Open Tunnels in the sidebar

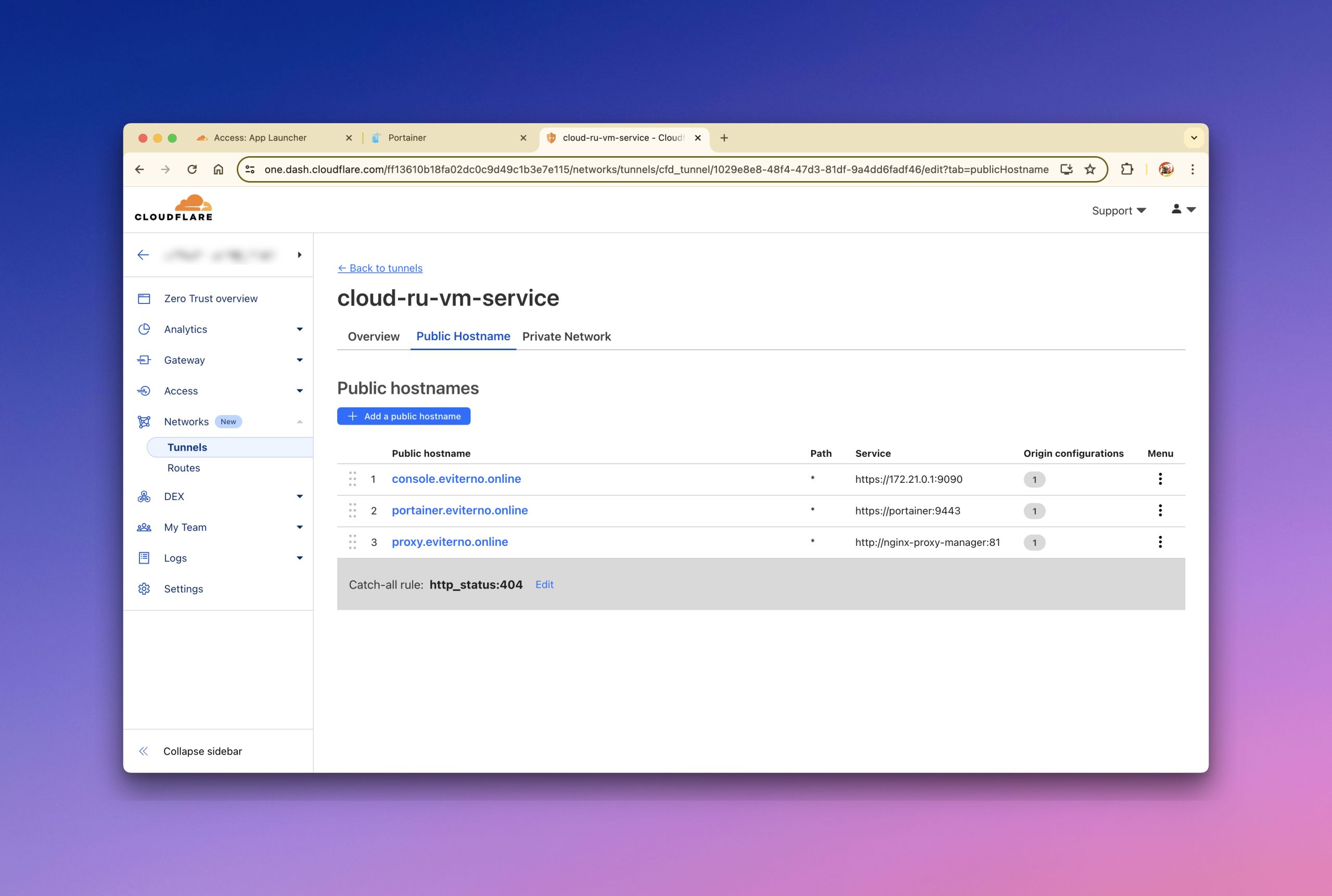229,447
